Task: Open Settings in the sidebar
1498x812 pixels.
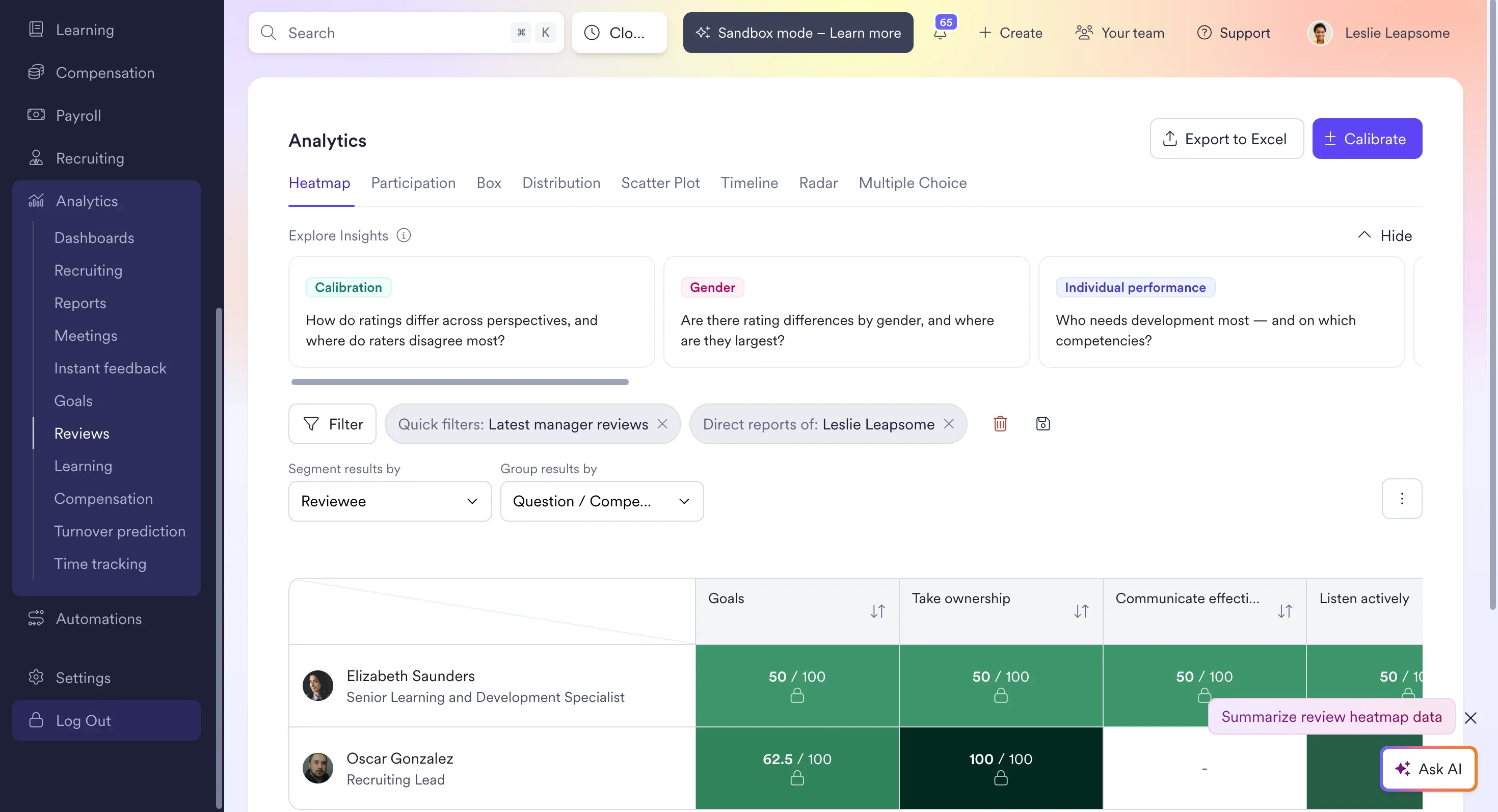Action: pos(83,678)
